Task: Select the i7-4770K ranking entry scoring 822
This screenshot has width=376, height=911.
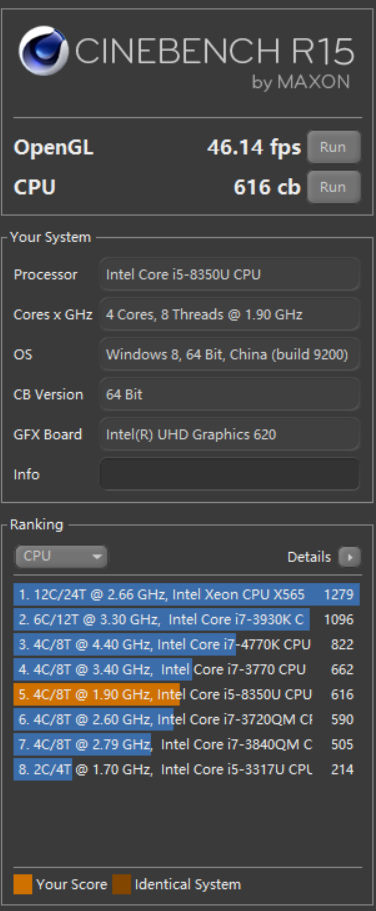Action: tap(187, 644)
